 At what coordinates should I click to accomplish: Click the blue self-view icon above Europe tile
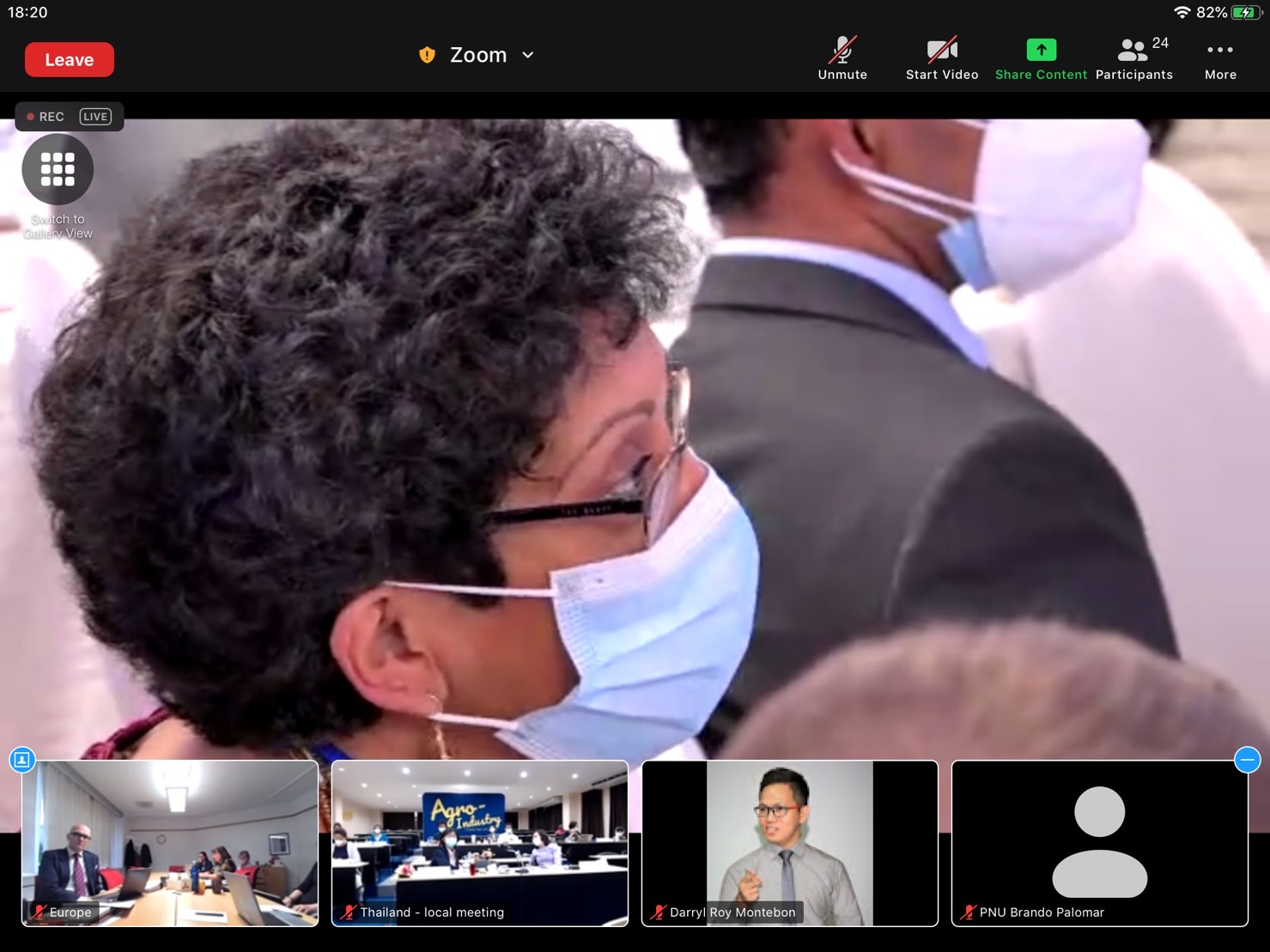coord(22,760)
